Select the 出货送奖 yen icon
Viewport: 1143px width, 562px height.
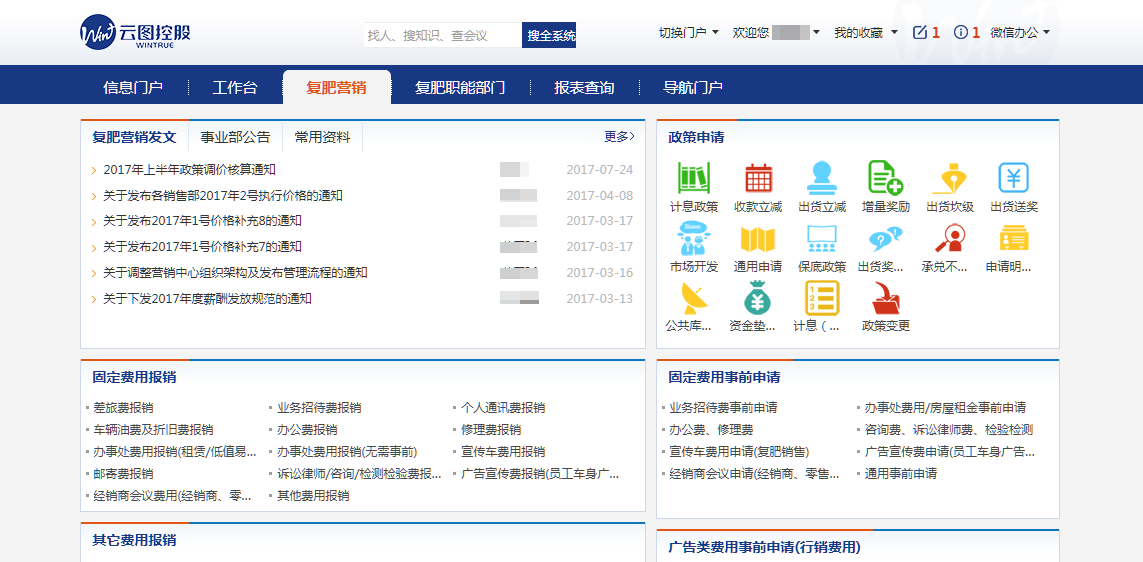click(x=1013, y=179)
